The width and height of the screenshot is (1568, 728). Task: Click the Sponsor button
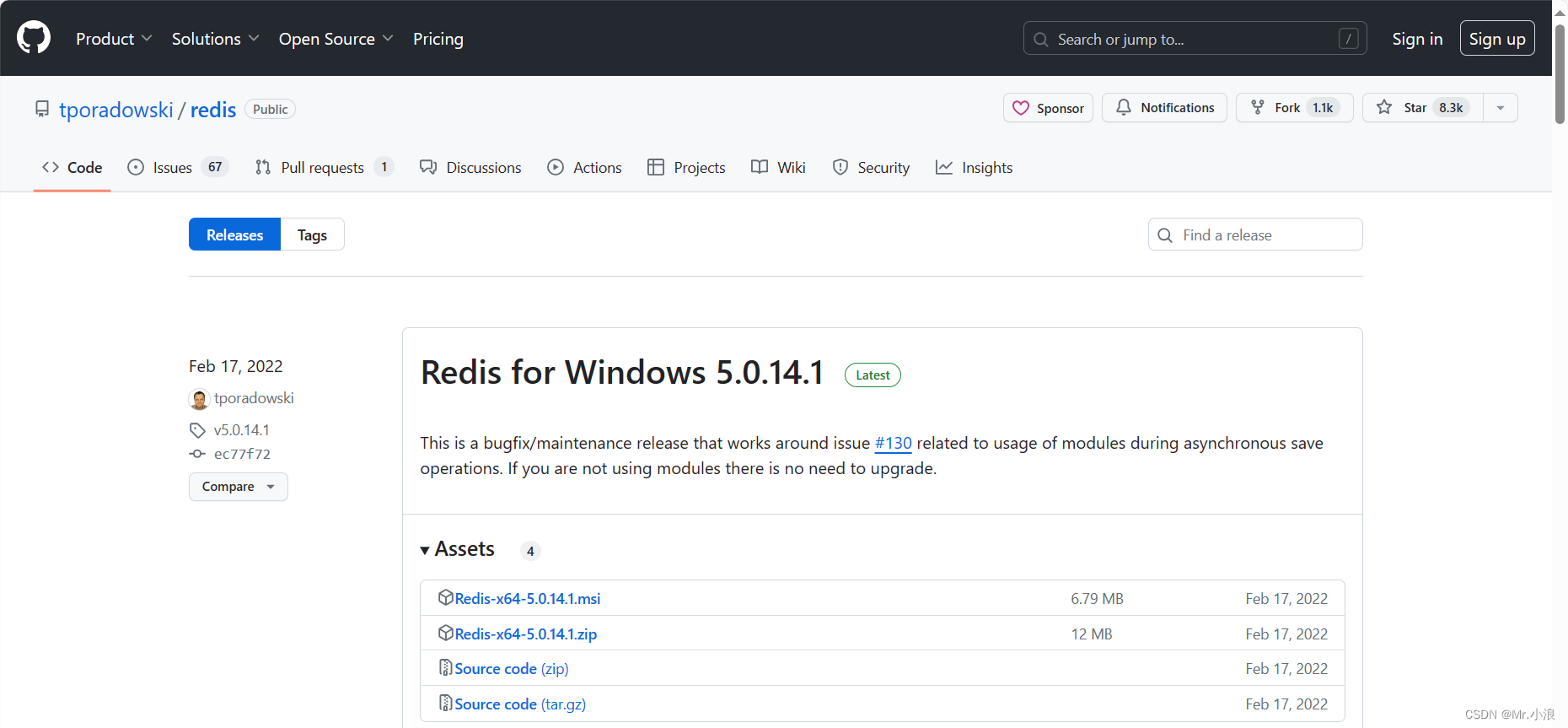(1048, 108)
